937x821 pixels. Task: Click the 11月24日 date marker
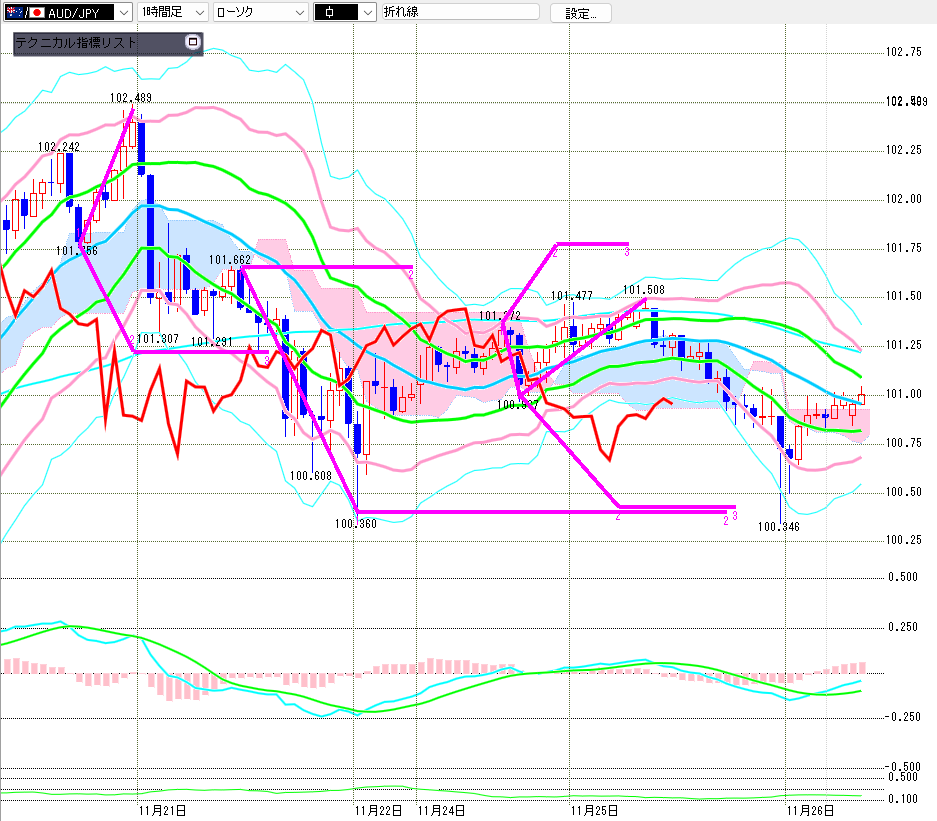point(442,810)
